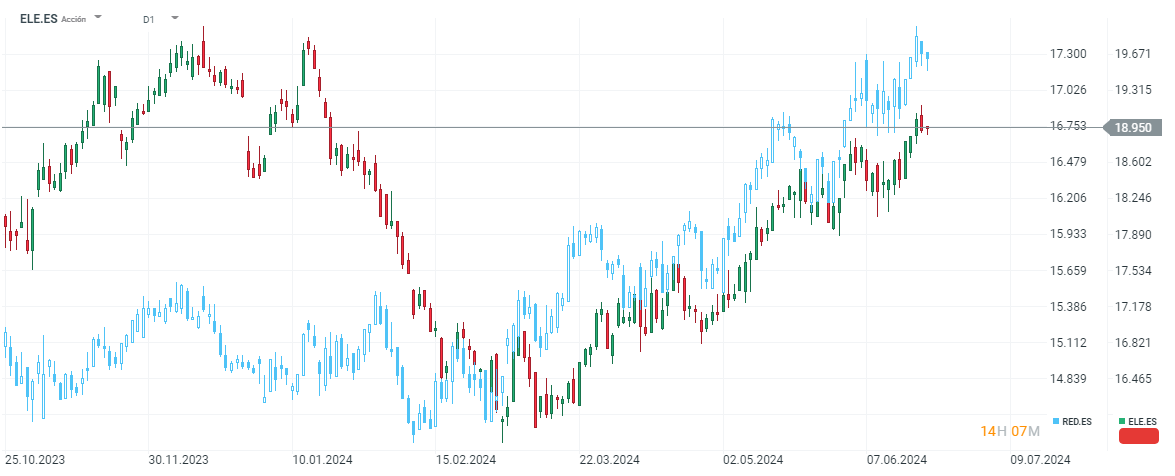
Task: Select the 25.10.2023 date axis label
Action: [x=34, y=459]
